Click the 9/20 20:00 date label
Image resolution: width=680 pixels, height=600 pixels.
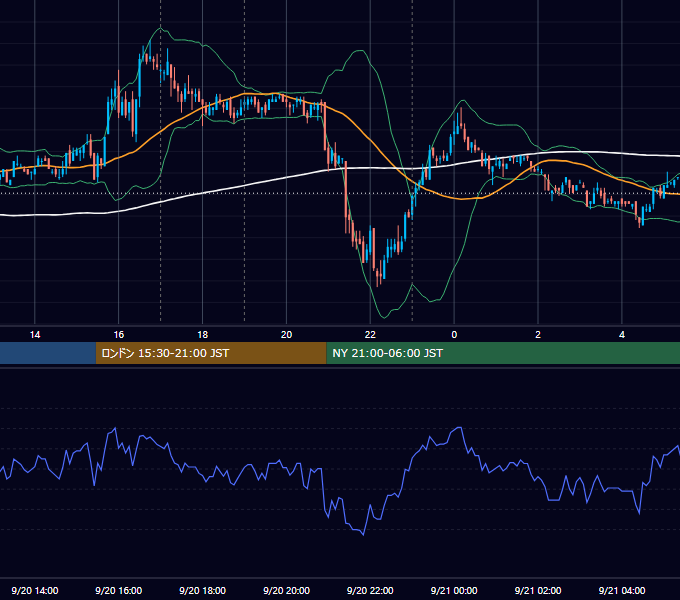tap(286, 590)
